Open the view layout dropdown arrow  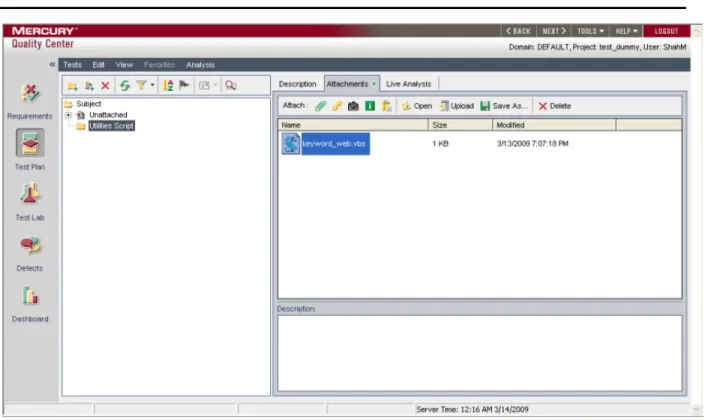[215, 85]
